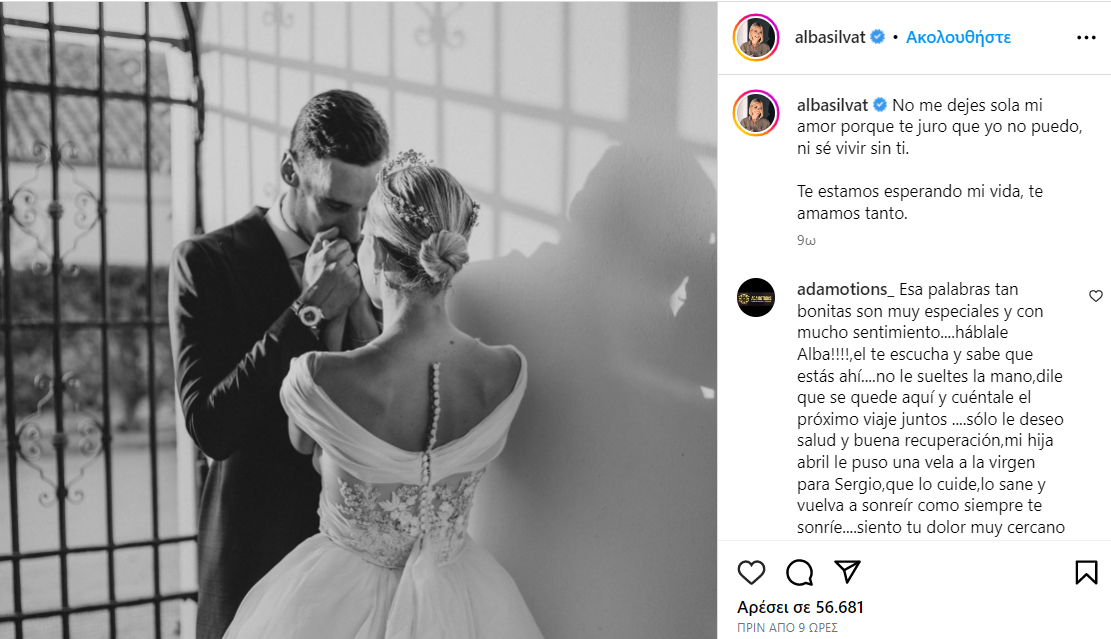1111x639 pixels.
Task: Share post via paper plane icon
Action: tap(847, 572)
